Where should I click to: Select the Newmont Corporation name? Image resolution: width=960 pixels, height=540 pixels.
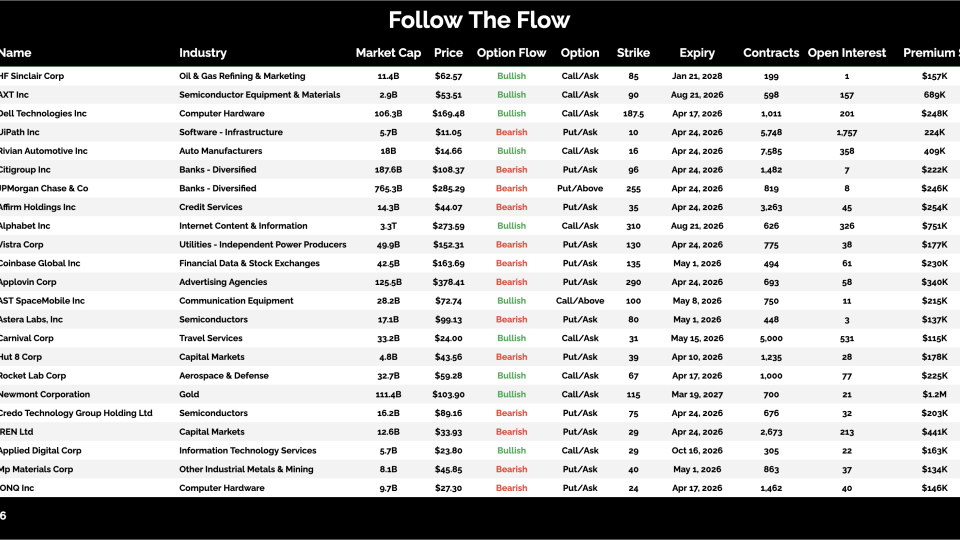pyautogui.click(x=45, y=395)
